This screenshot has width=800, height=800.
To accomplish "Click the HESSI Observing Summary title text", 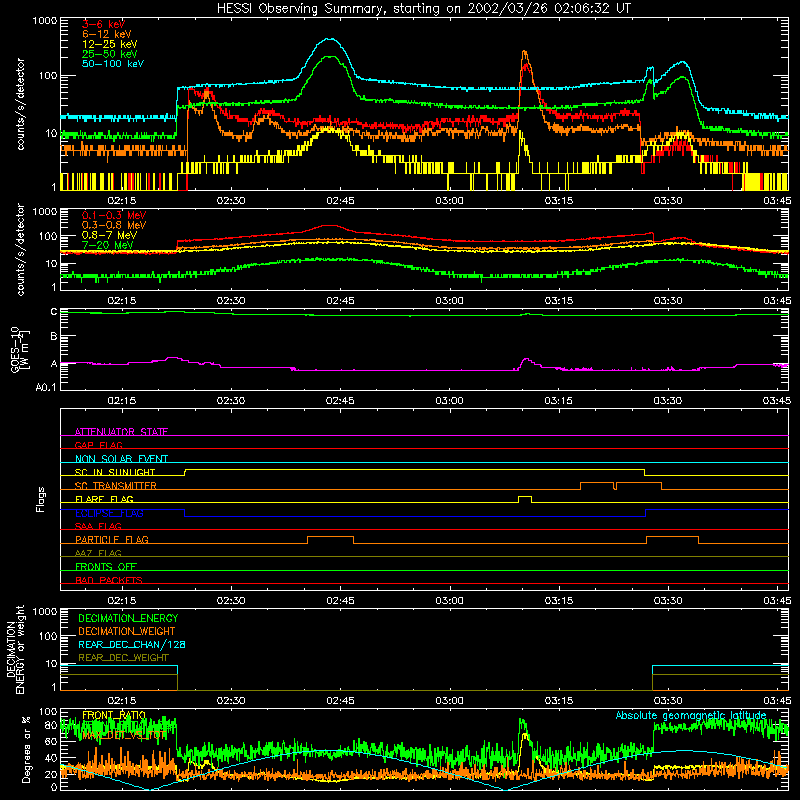I will (424, 9).
